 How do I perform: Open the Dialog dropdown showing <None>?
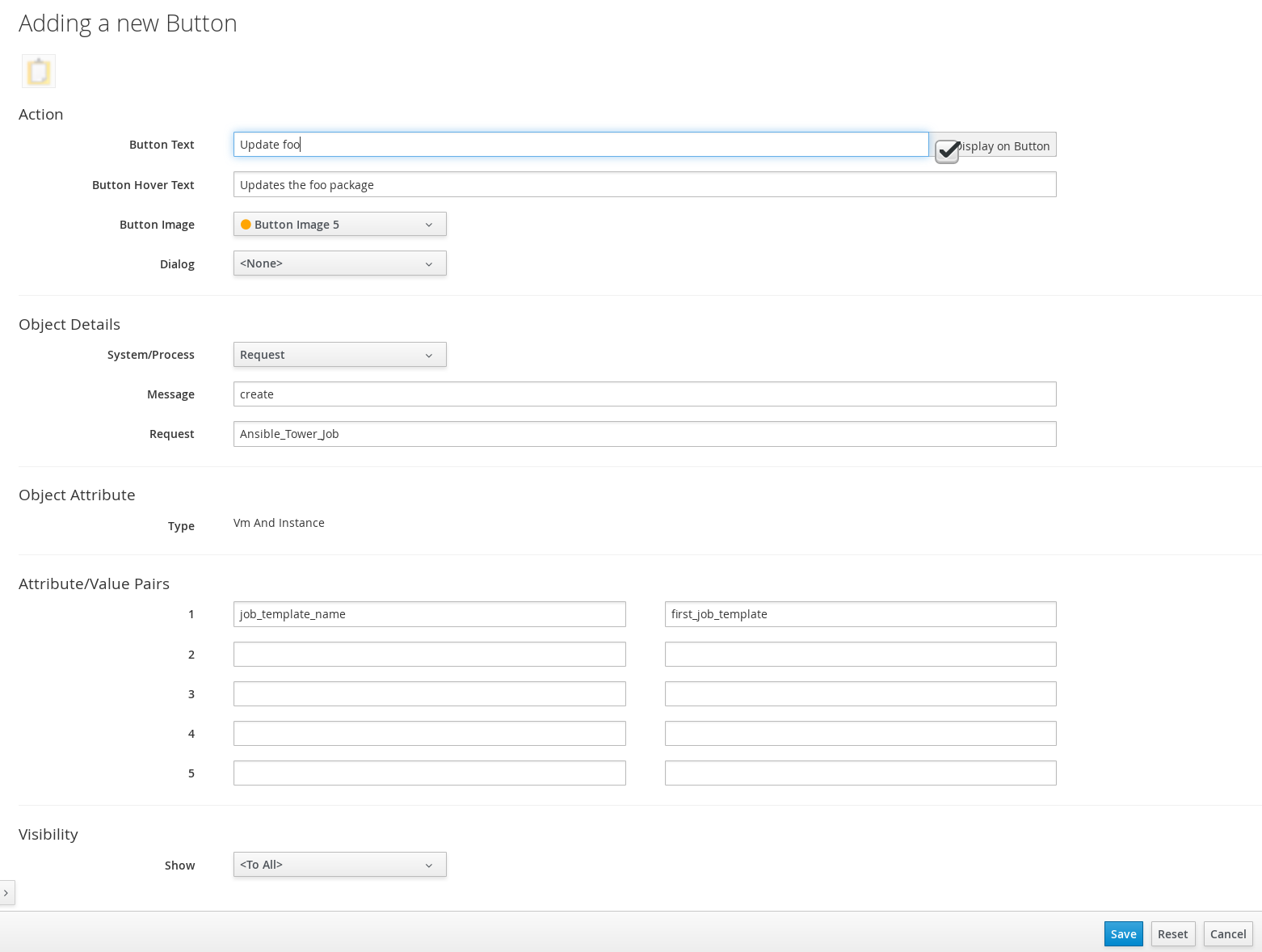pos(339,263)
